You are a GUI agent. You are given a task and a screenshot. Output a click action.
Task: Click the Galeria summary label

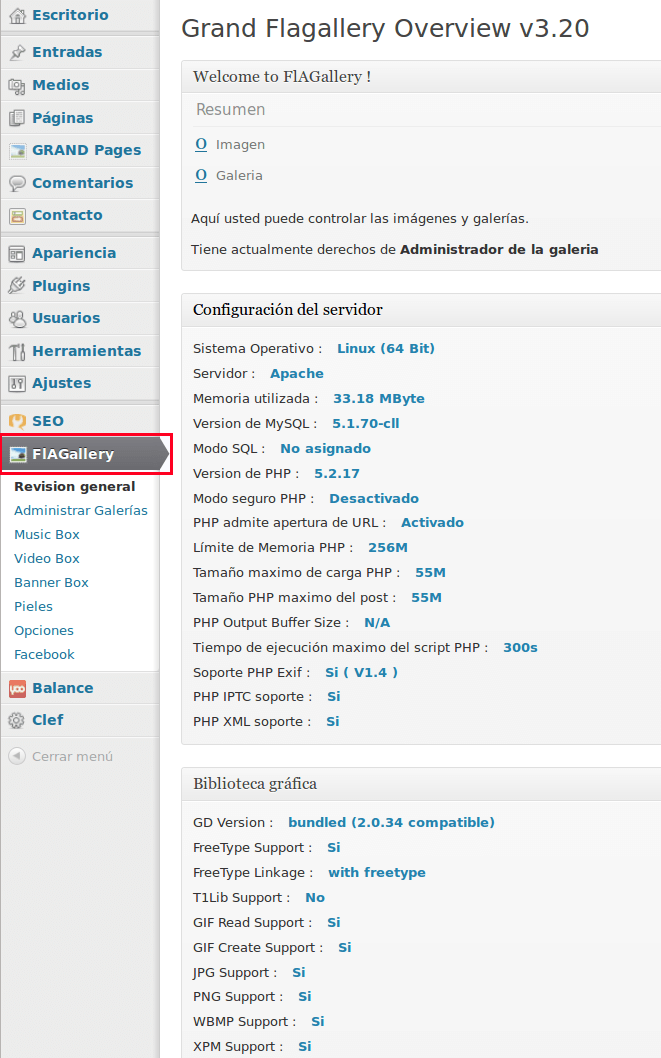click(239, 175)
